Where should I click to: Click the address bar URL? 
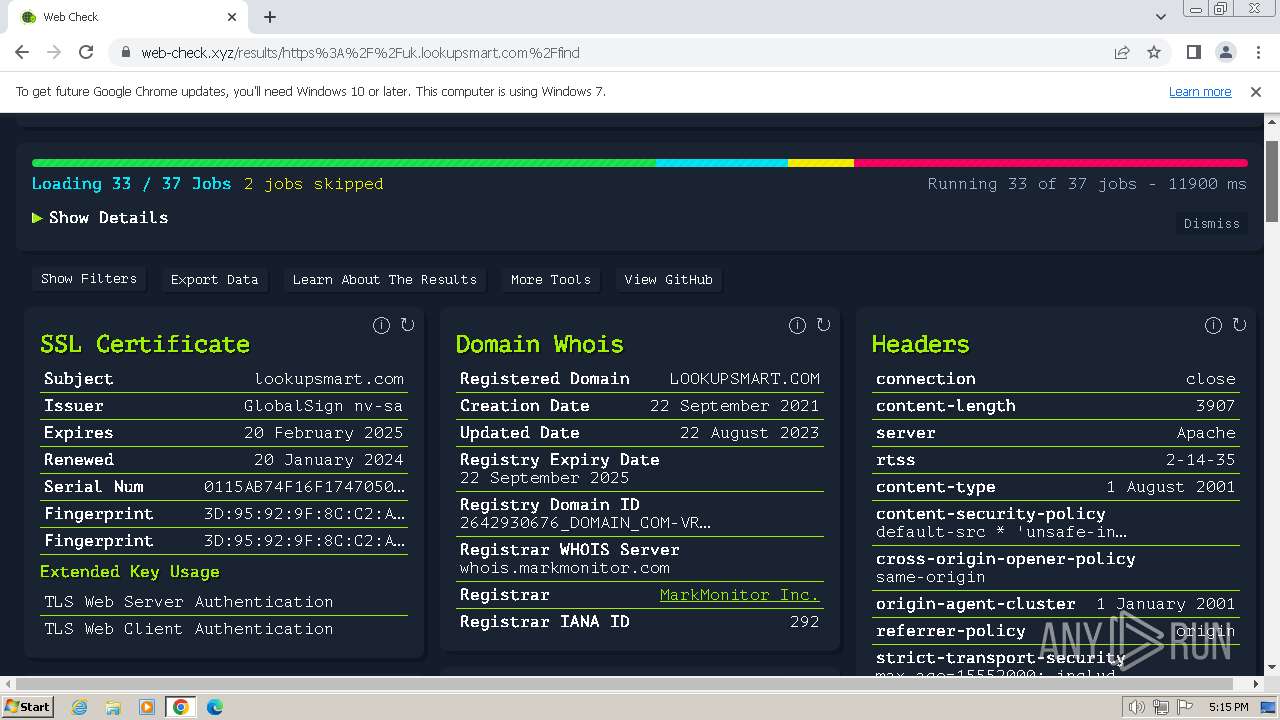[x=360, y=53]
